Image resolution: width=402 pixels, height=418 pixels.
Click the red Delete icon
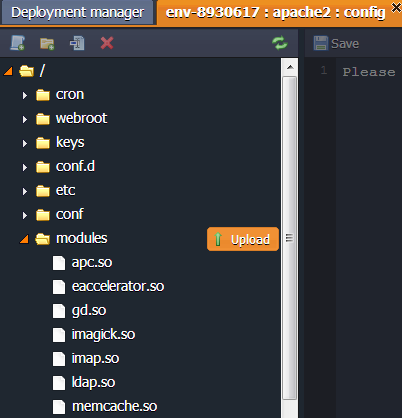click(x=107, y=43)
